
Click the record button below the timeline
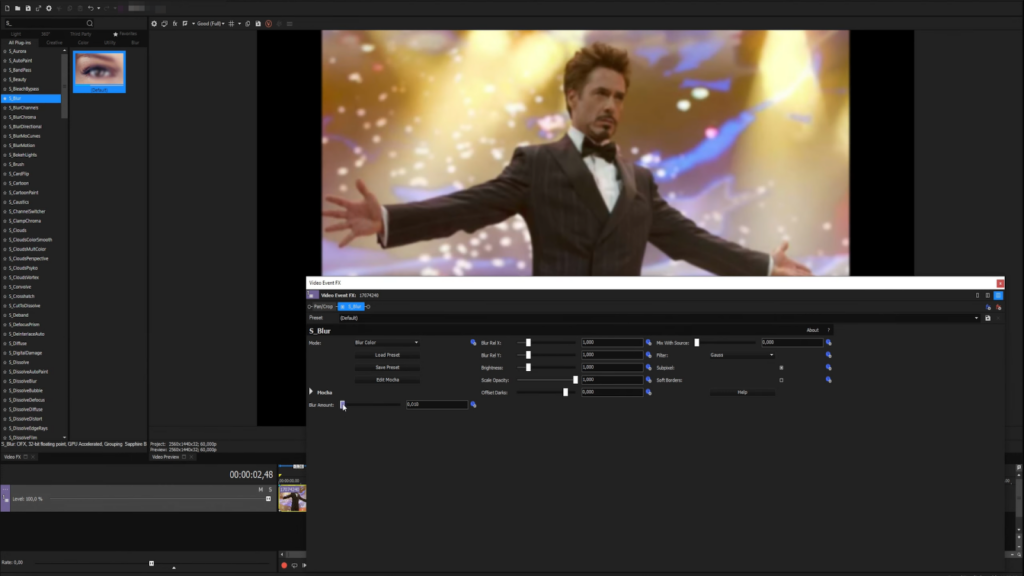(284, 565)
